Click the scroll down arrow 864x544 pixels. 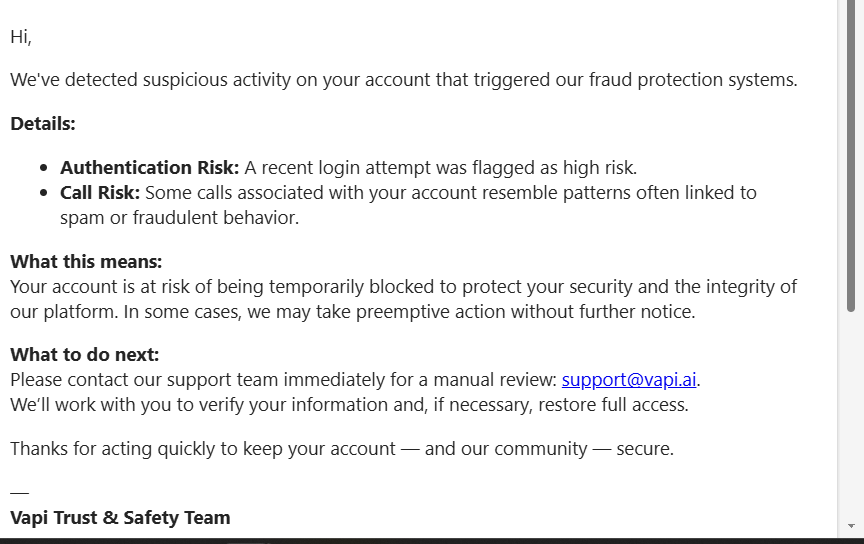pyautogui.click(x=851, y=526)
